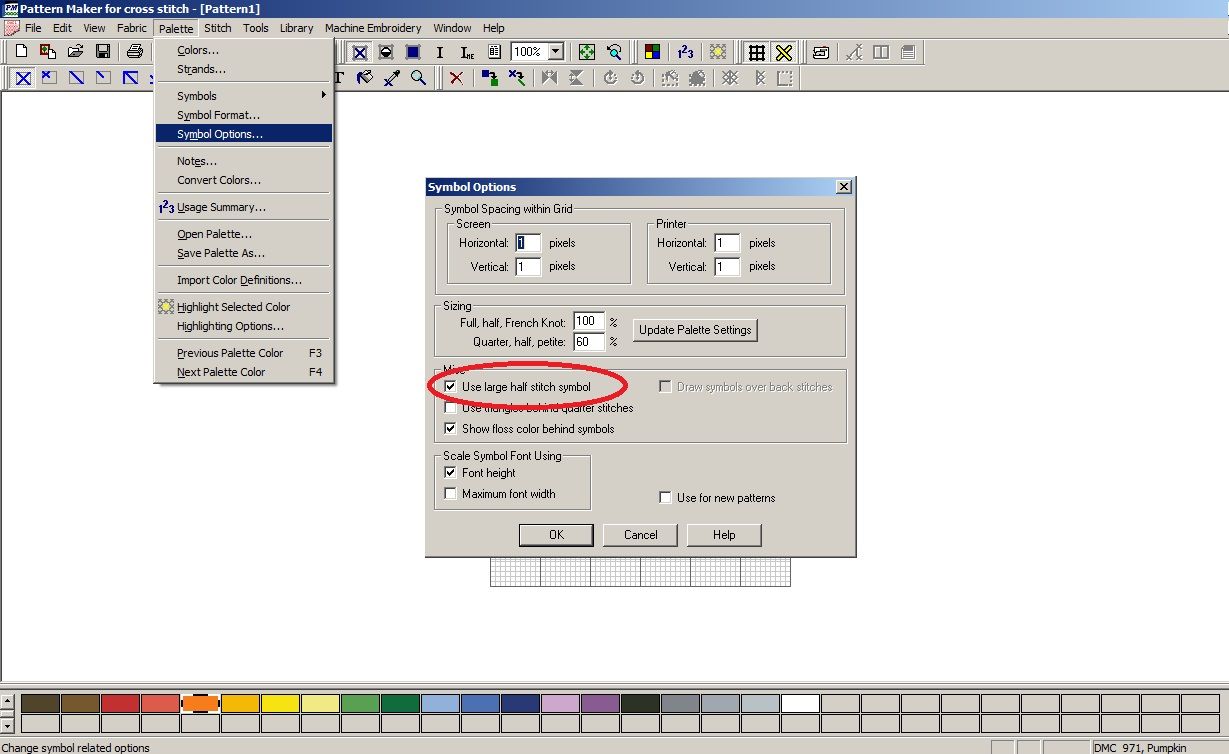
Task: Select the full cross stitch tool
Action: click(x=23, y=77)
